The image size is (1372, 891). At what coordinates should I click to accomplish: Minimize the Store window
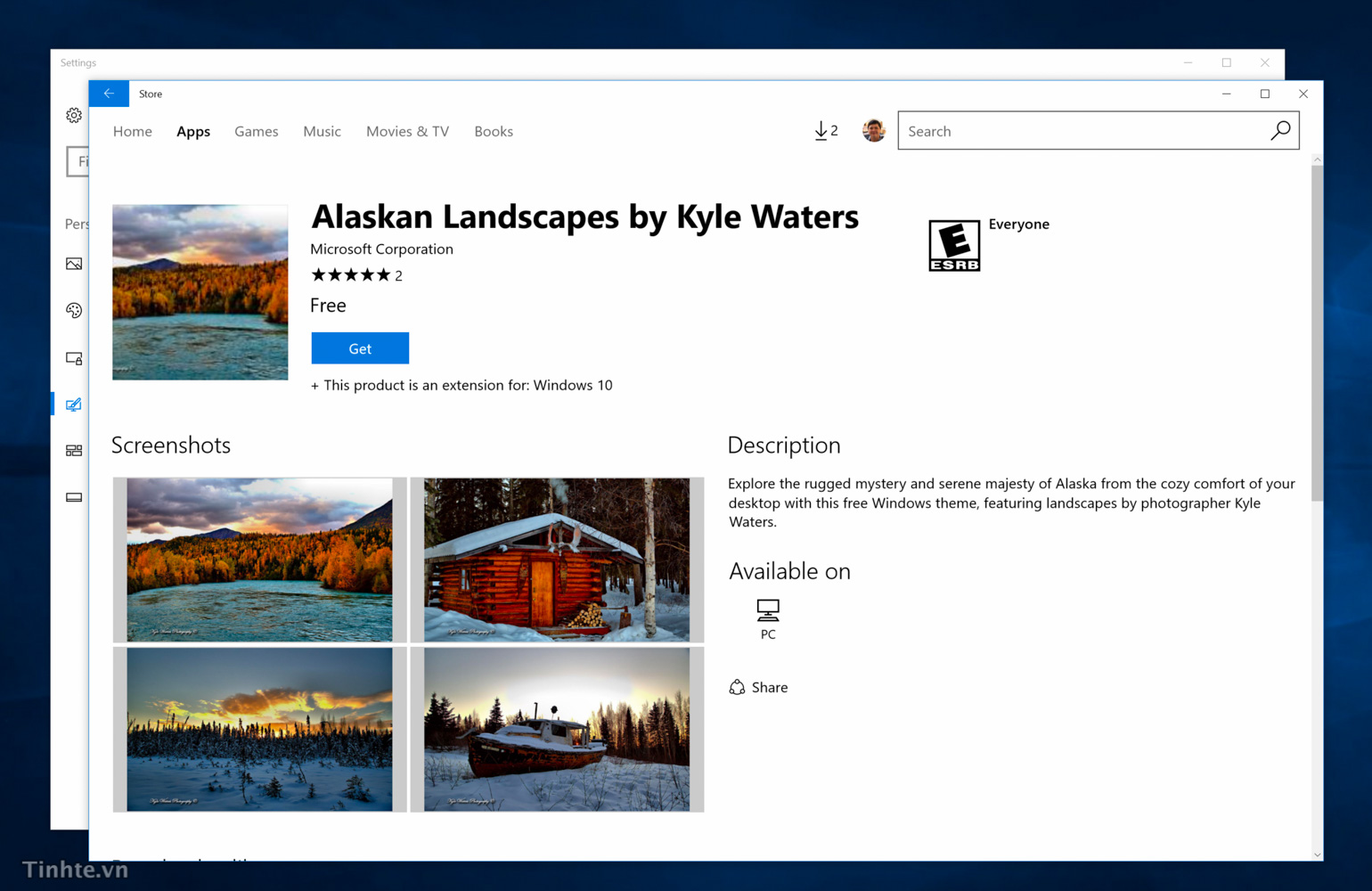pos(1227,94)
